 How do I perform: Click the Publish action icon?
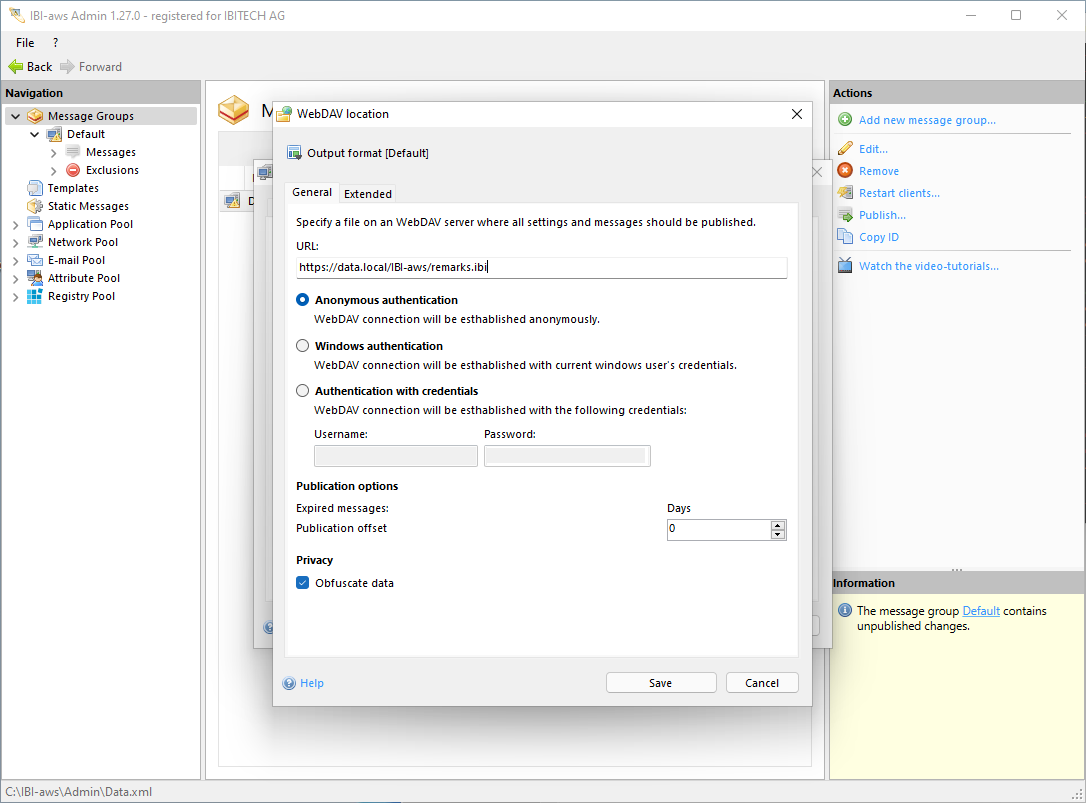point(845,215)
